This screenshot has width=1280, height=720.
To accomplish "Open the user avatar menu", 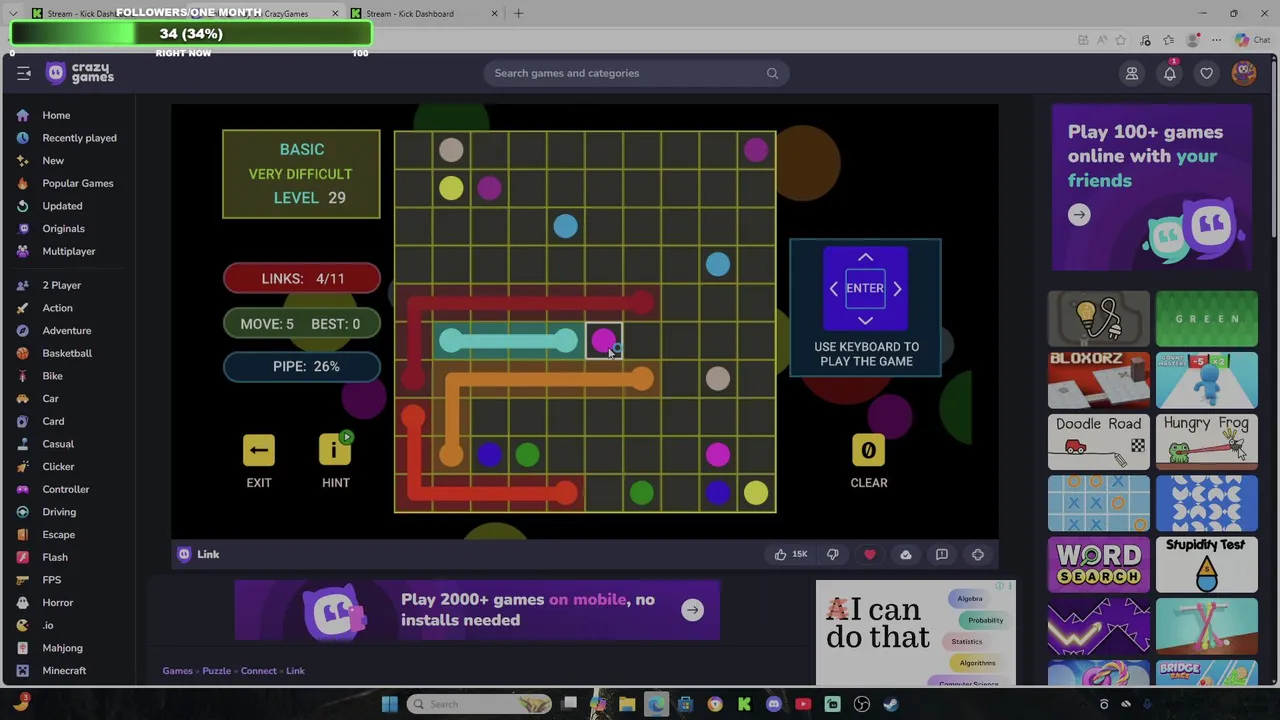I will (x=1244, y=73).
